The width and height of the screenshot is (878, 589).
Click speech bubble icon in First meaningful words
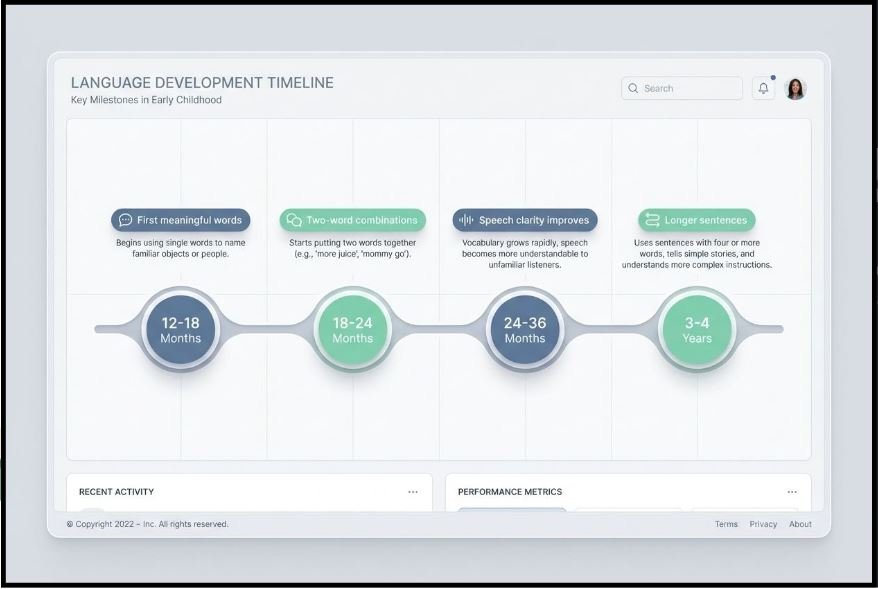tap(125, 220)
